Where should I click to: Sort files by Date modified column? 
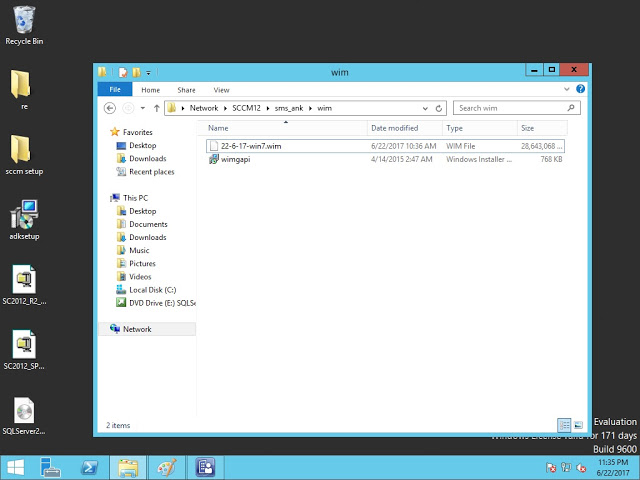(x=394, y=128)
